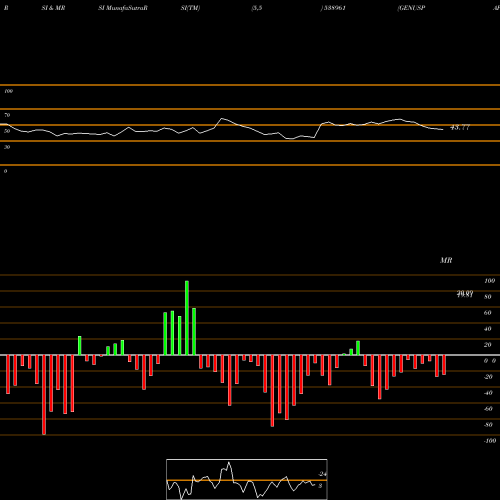Screen dimensions: 500x500
Task: Click the tallest green histogram bar
Action: (187, 318)
